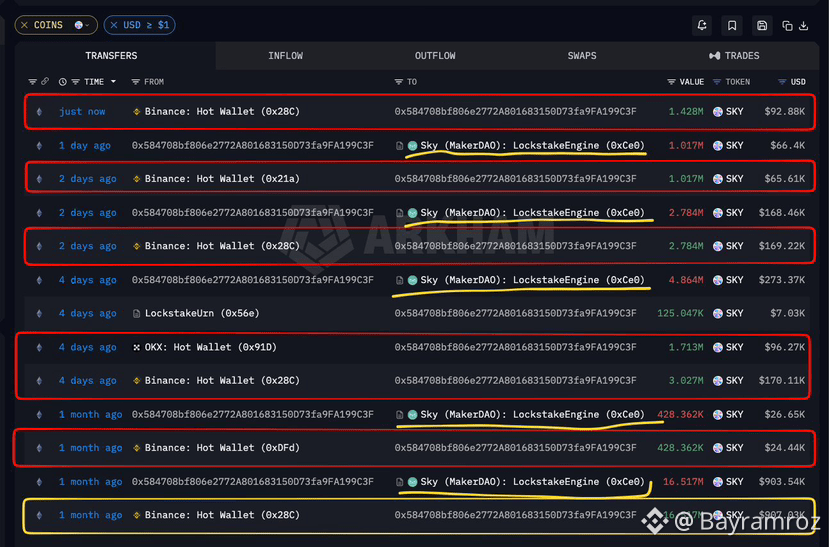Click the 4.864M value cell
Viewport: 829px width, 547px height.
pyautogui.click(x=686, y=280)
